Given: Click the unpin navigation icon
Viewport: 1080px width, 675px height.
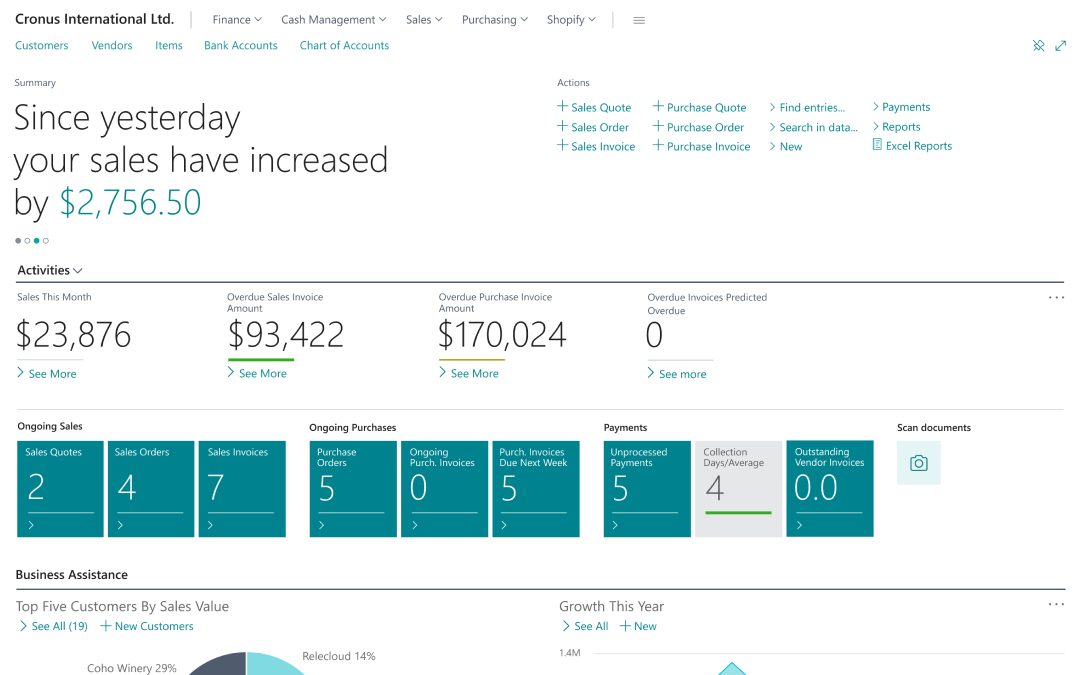Looking at the screenshot, I should 1038,45.
